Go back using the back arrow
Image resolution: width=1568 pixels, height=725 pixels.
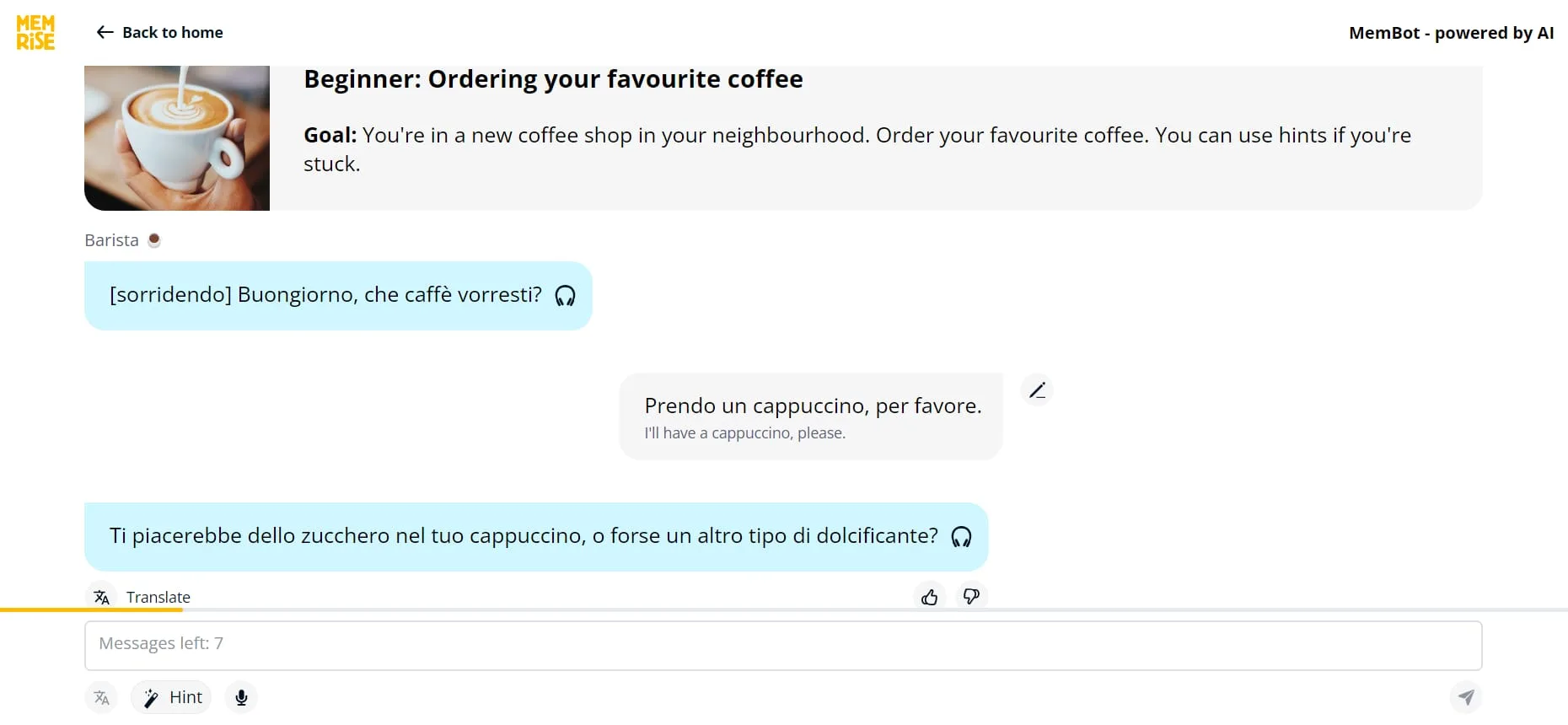[105, 33]
